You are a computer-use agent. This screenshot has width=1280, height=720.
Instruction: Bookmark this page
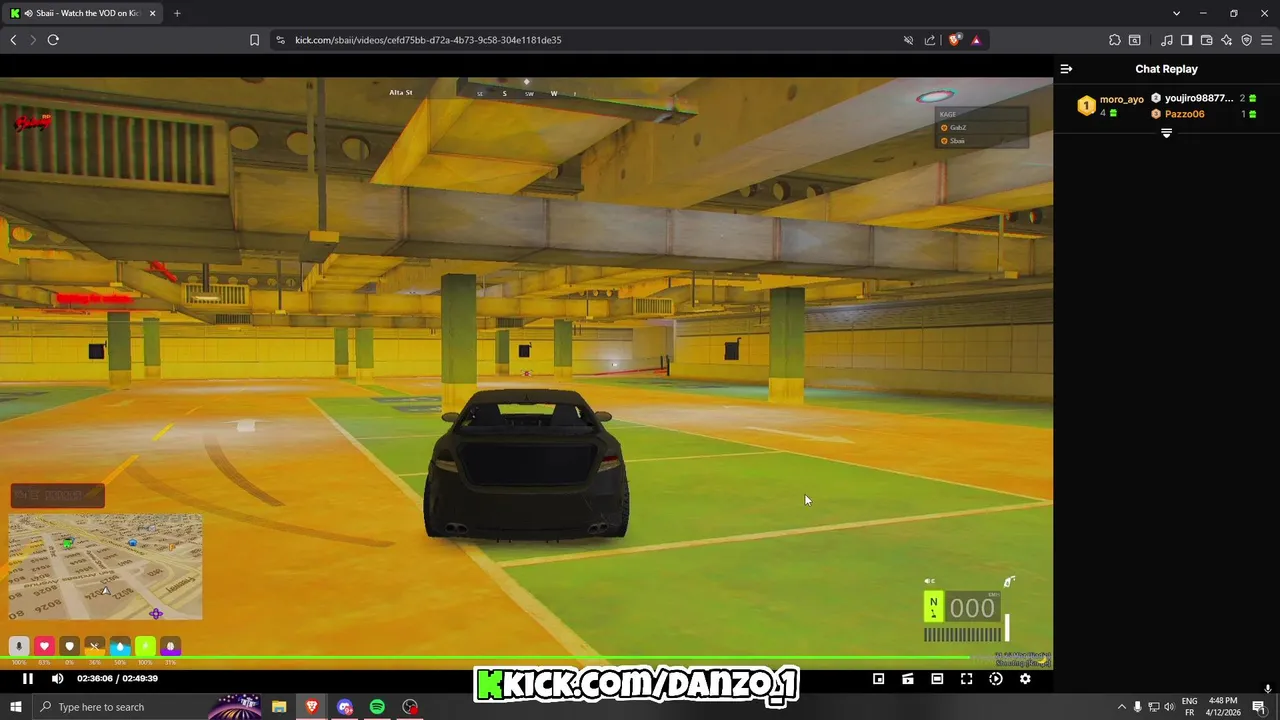click(254, 40)
